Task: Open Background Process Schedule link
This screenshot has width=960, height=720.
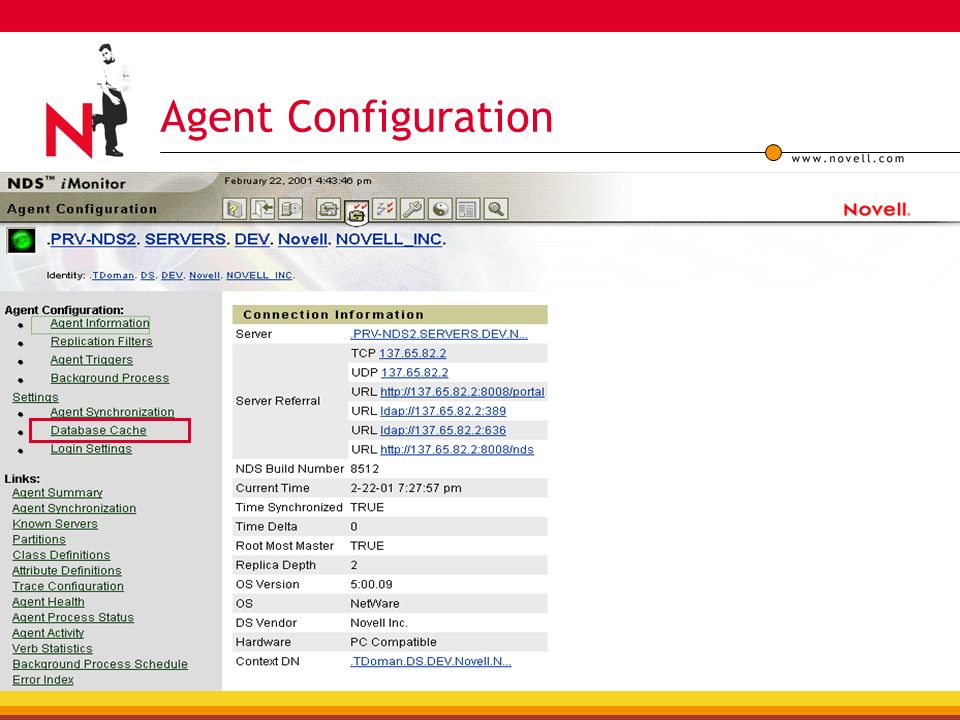Action: coord(100,664)
